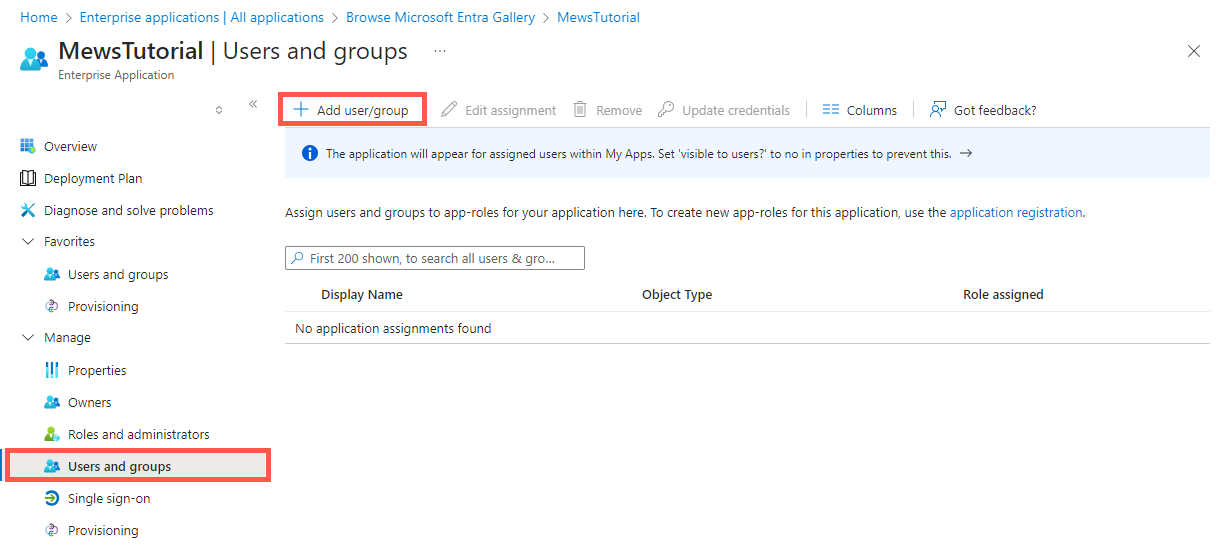Click the search users and groups field

point(435,258)
